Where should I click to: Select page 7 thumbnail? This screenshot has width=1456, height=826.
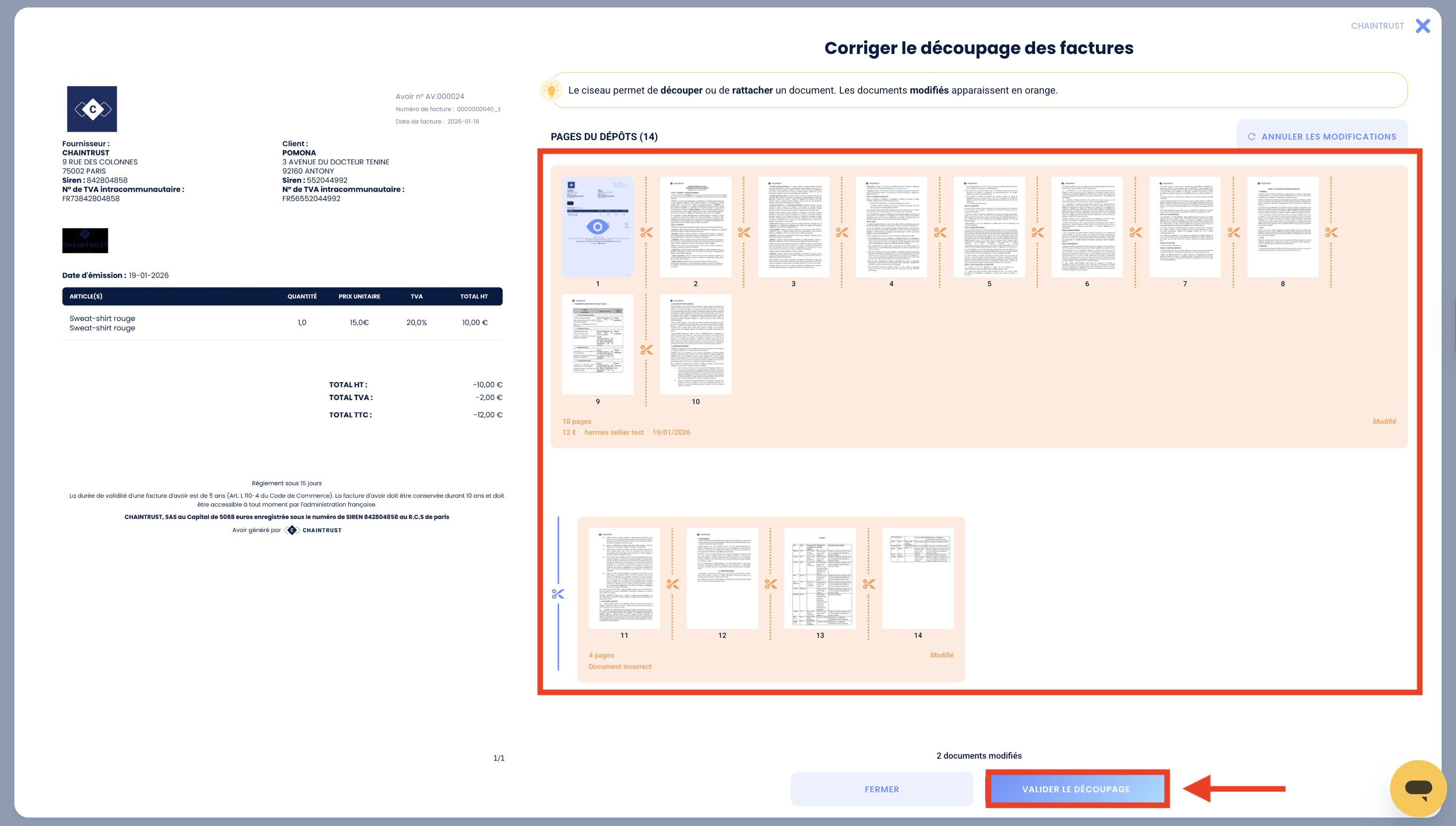[x=1185, y=227]
